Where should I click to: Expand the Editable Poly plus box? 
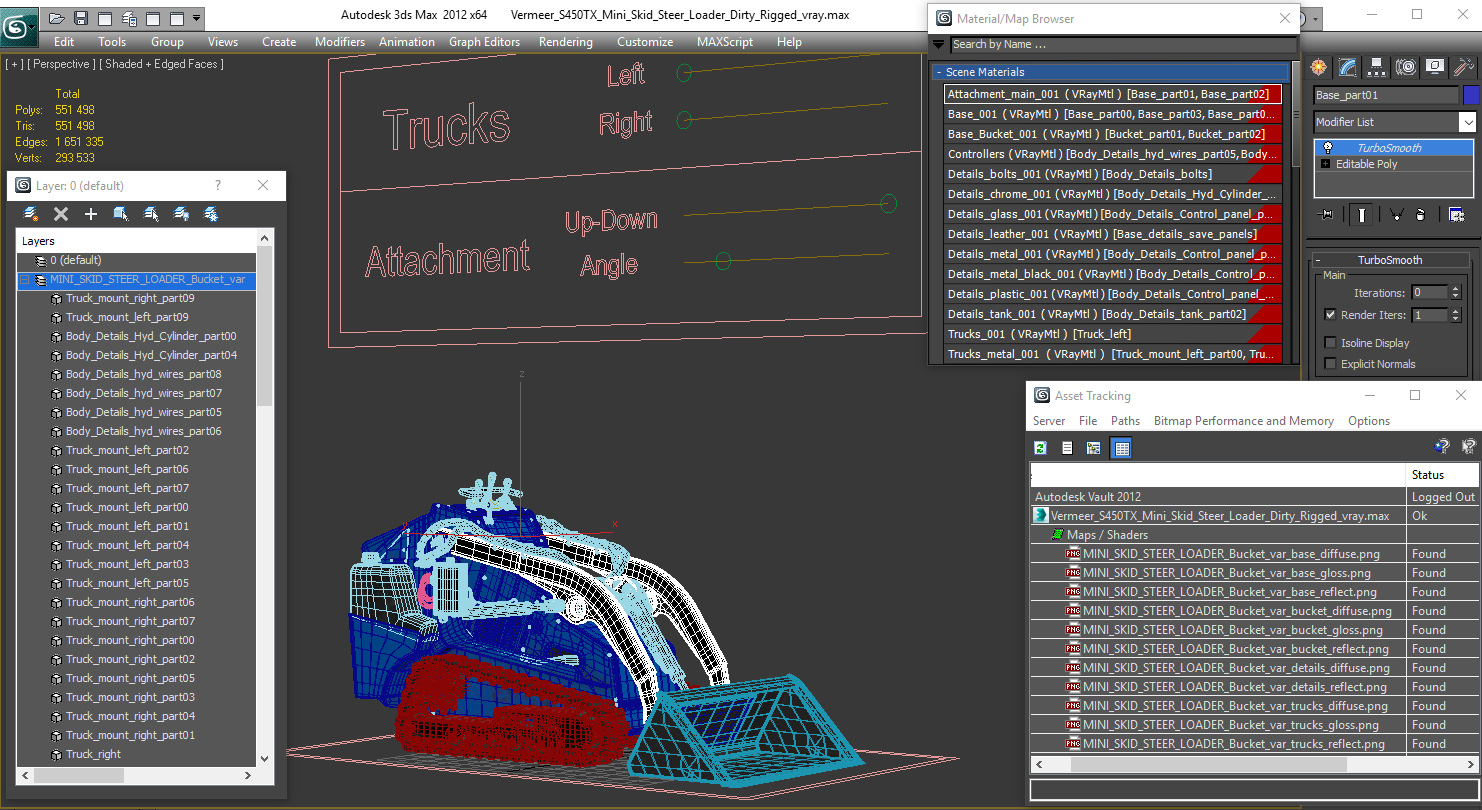pyautogui.click(x=1326, y=164)
